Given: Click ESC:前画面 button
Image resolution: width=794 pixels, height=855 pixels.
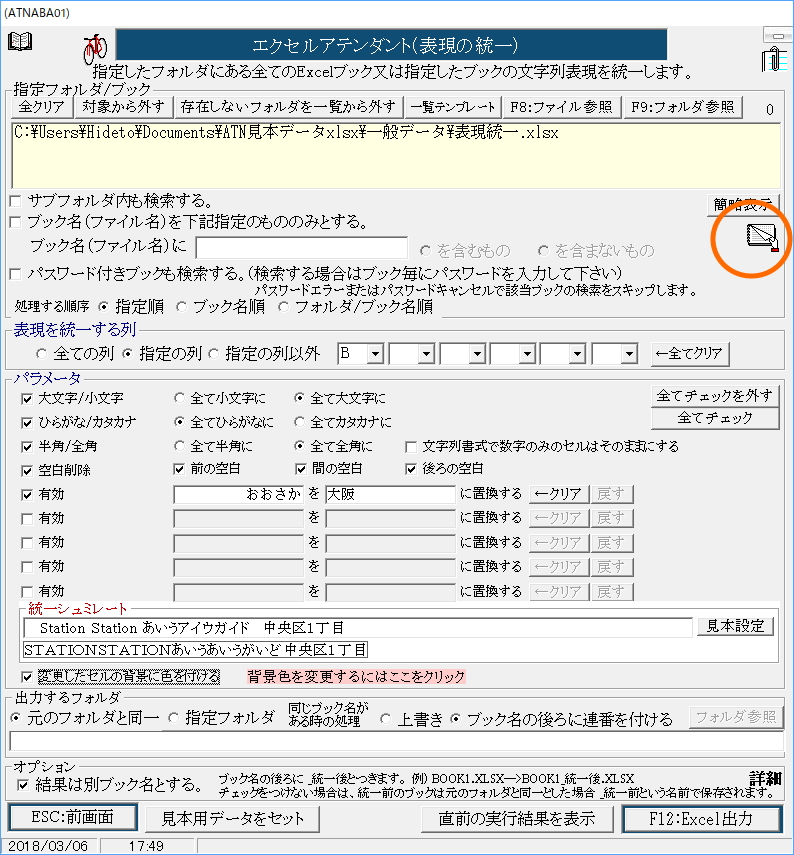Looking at the screenshot, I should (73, 817).
